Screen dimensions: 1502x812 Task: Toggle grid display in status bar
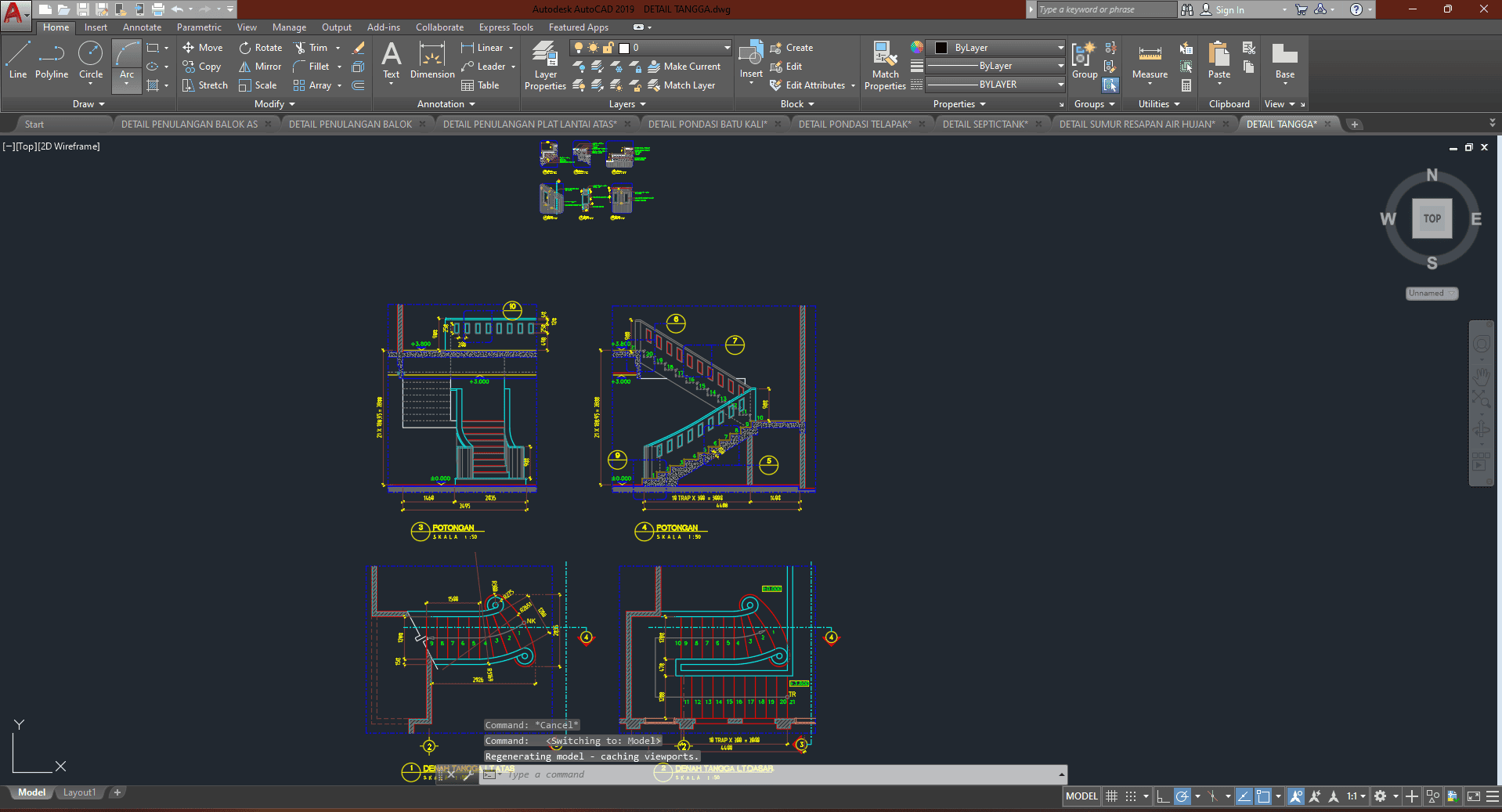[x=1111, y=796]
